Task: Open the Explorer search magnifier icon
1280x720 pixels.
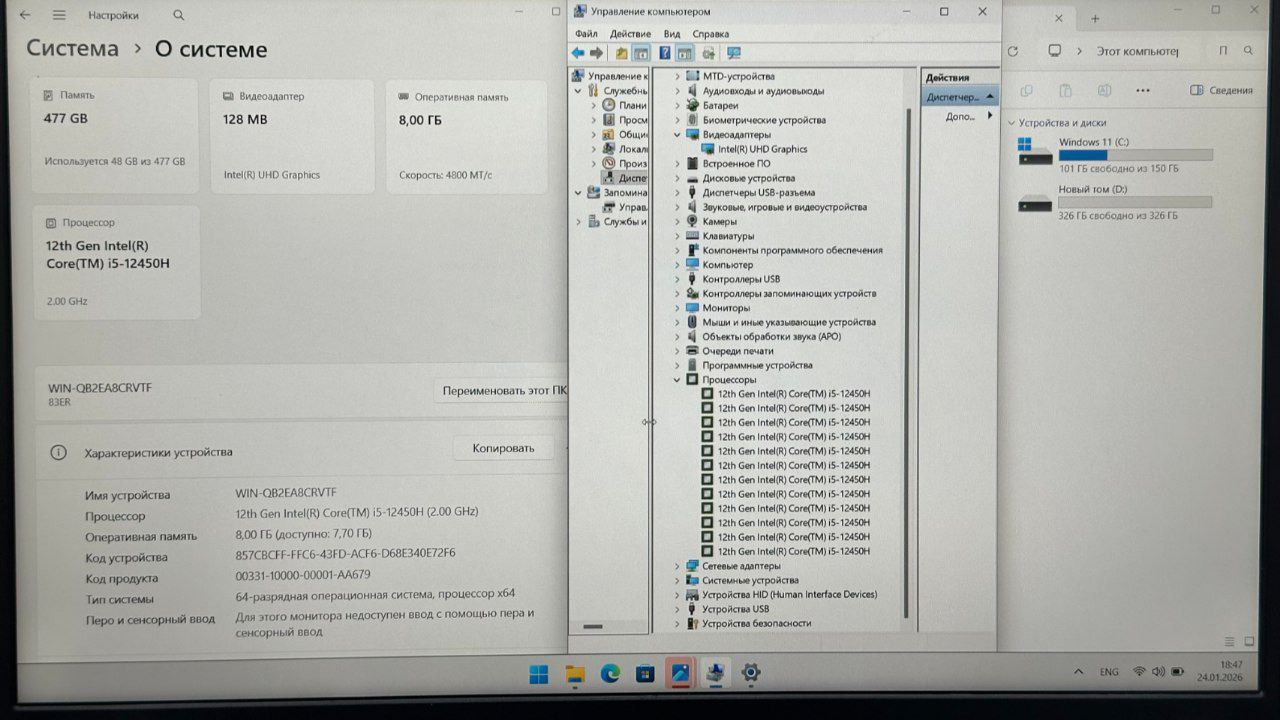Action: [x=1248, y=51]
